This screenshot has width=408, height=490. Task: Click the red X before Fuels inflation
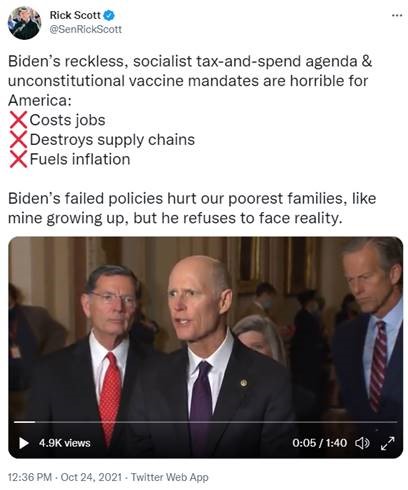click(x=18, y=159)
